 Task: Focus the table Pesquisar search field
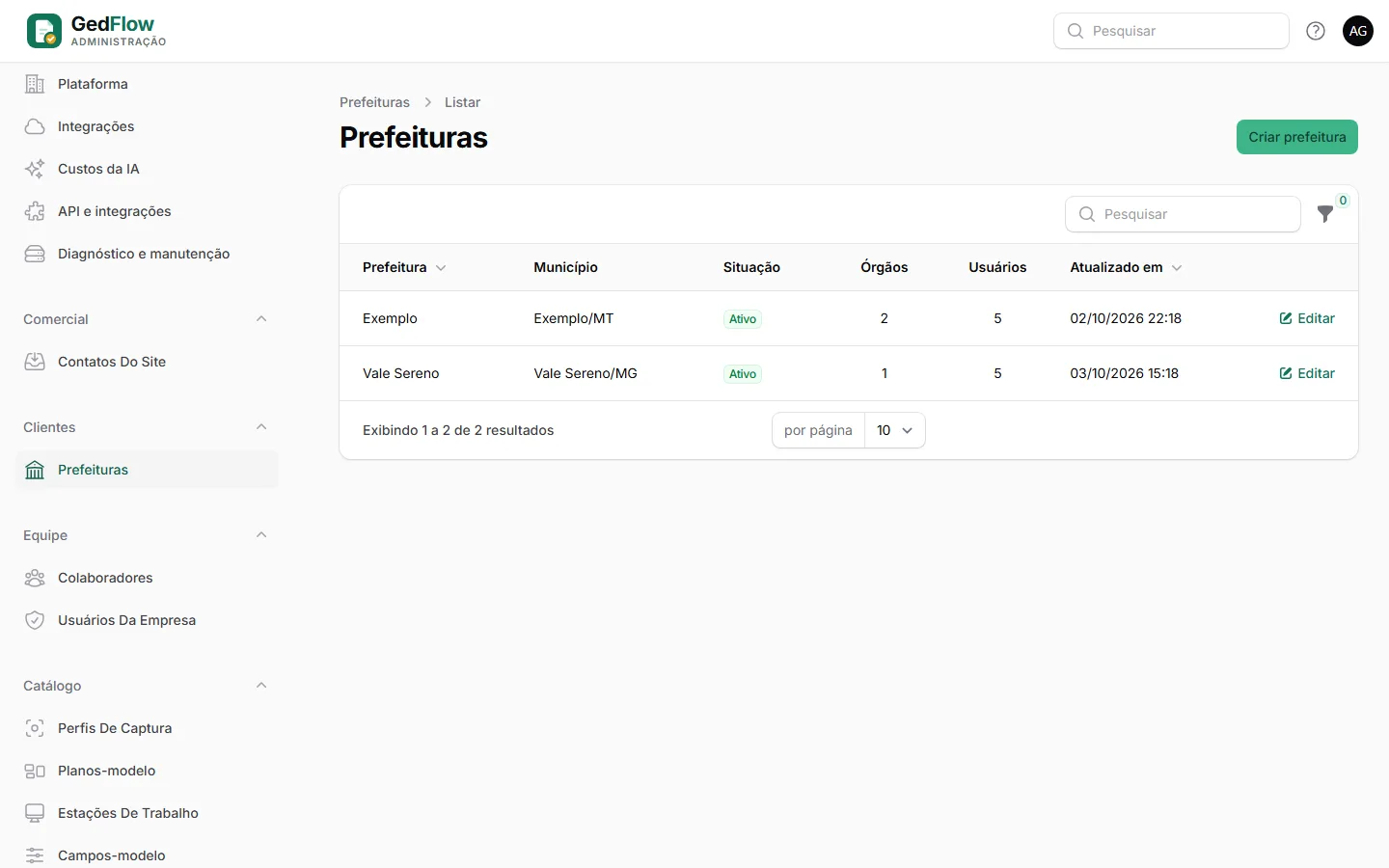coord(1183,214)
